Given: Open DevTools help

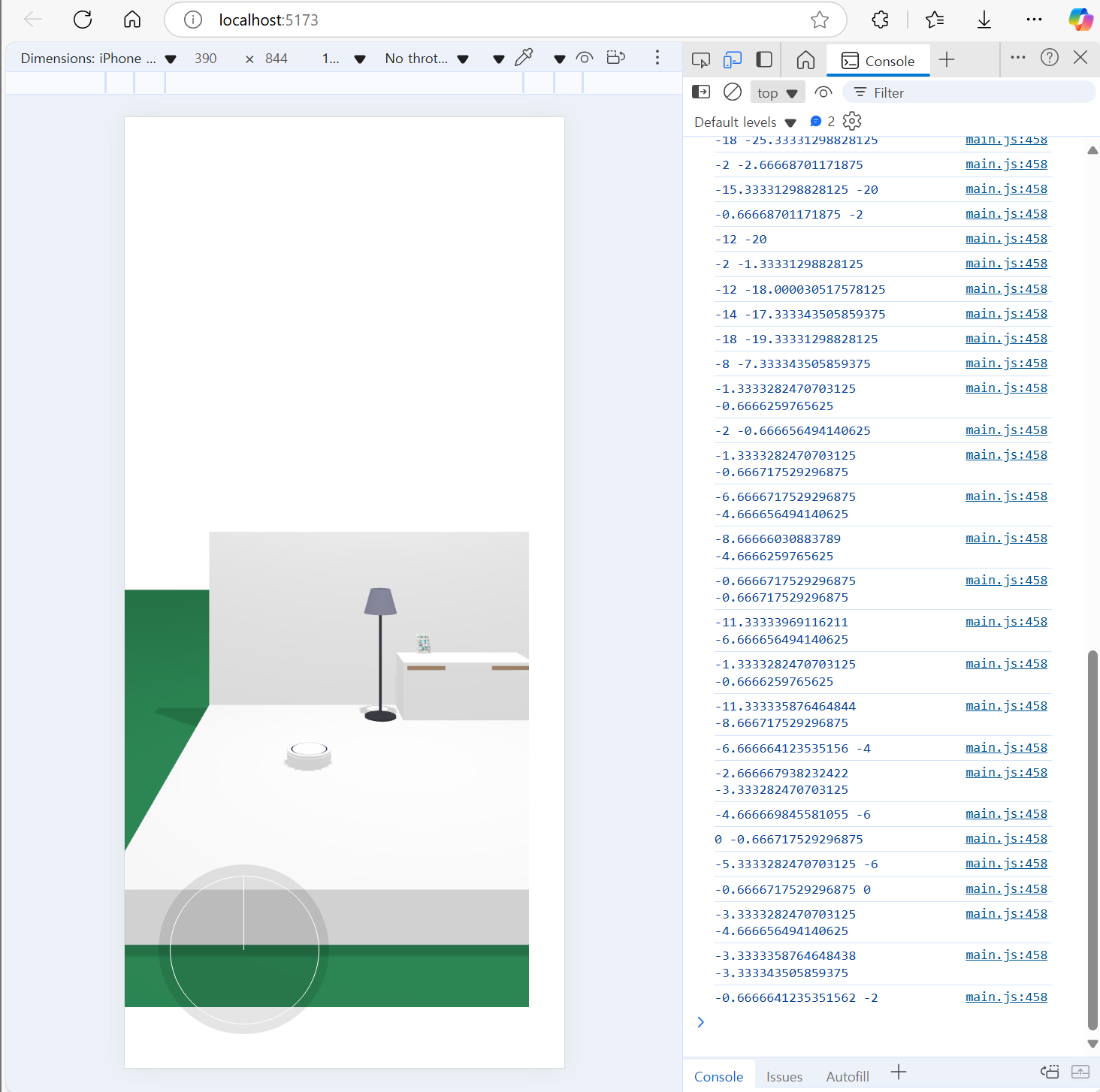Looking at the screenshot, I should pos(1050,57).
